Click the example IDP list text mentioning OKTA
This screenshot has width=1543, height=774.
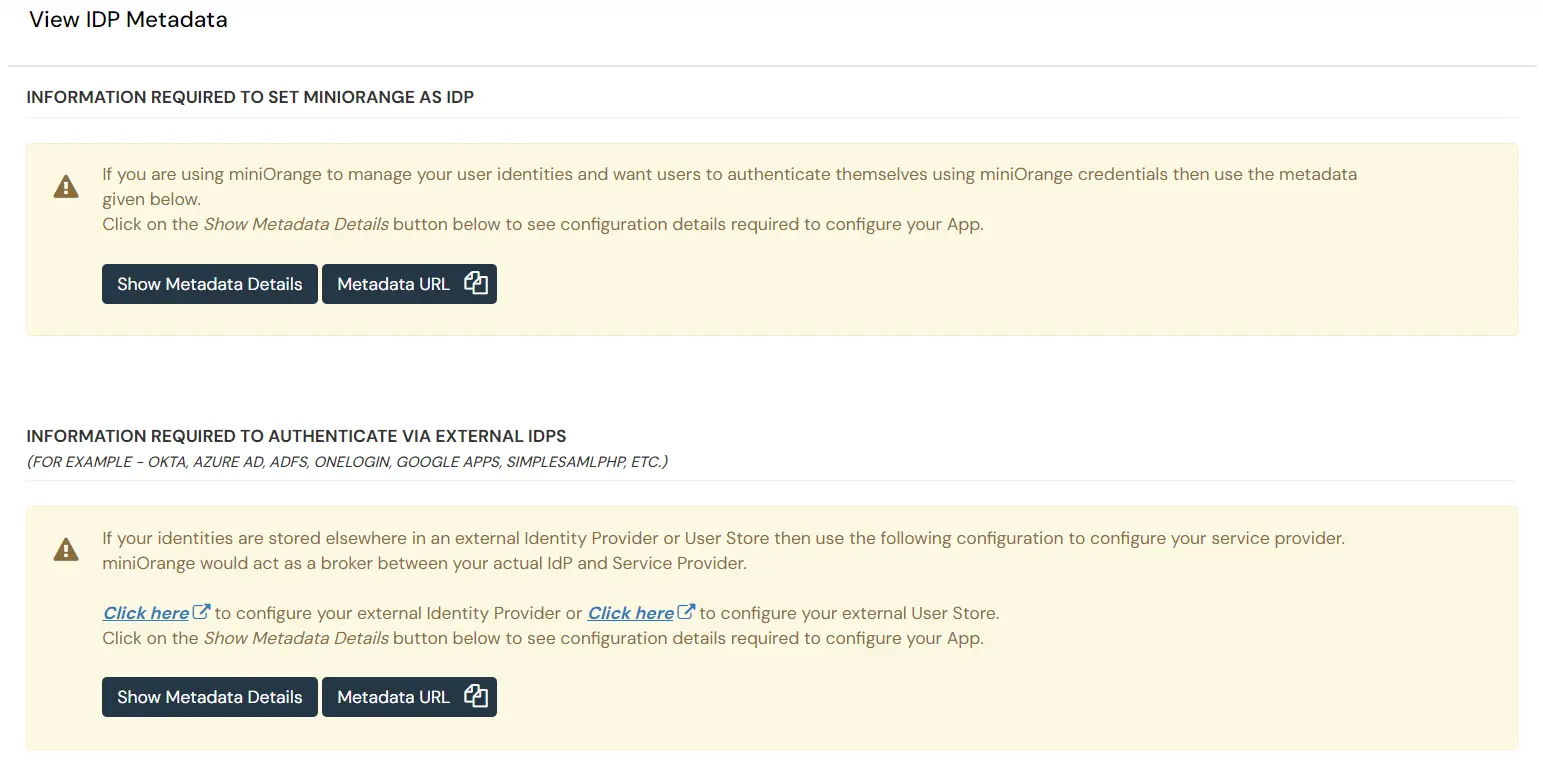[x=347, y=461]
